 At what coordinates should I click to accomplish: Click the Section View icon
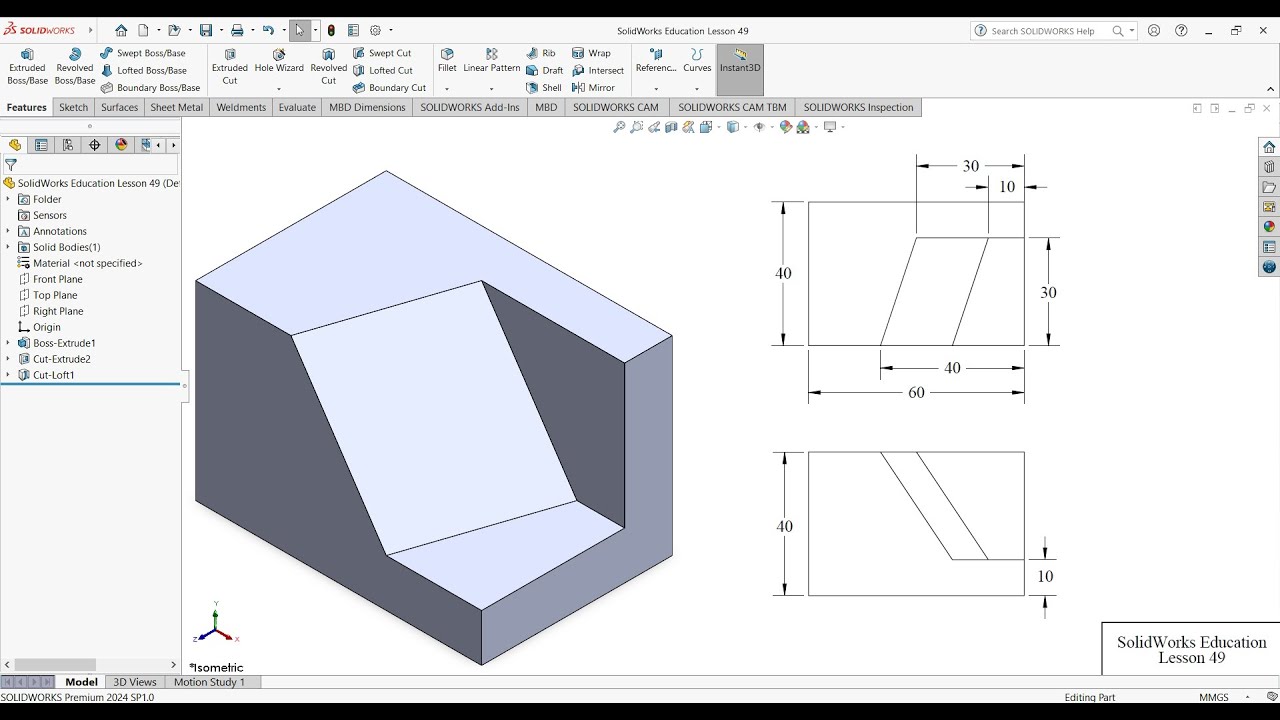coord(671,127)
